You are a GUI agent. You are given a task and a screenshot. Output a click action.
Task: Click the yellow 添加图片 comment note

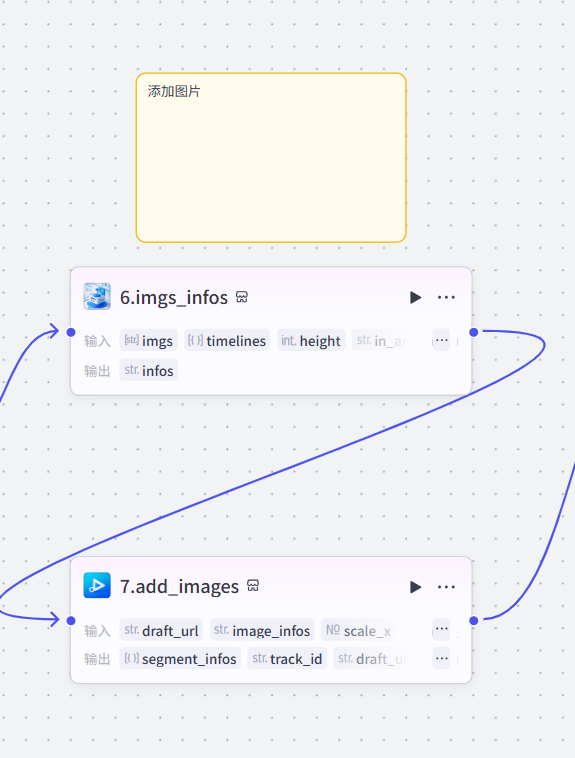271,158
